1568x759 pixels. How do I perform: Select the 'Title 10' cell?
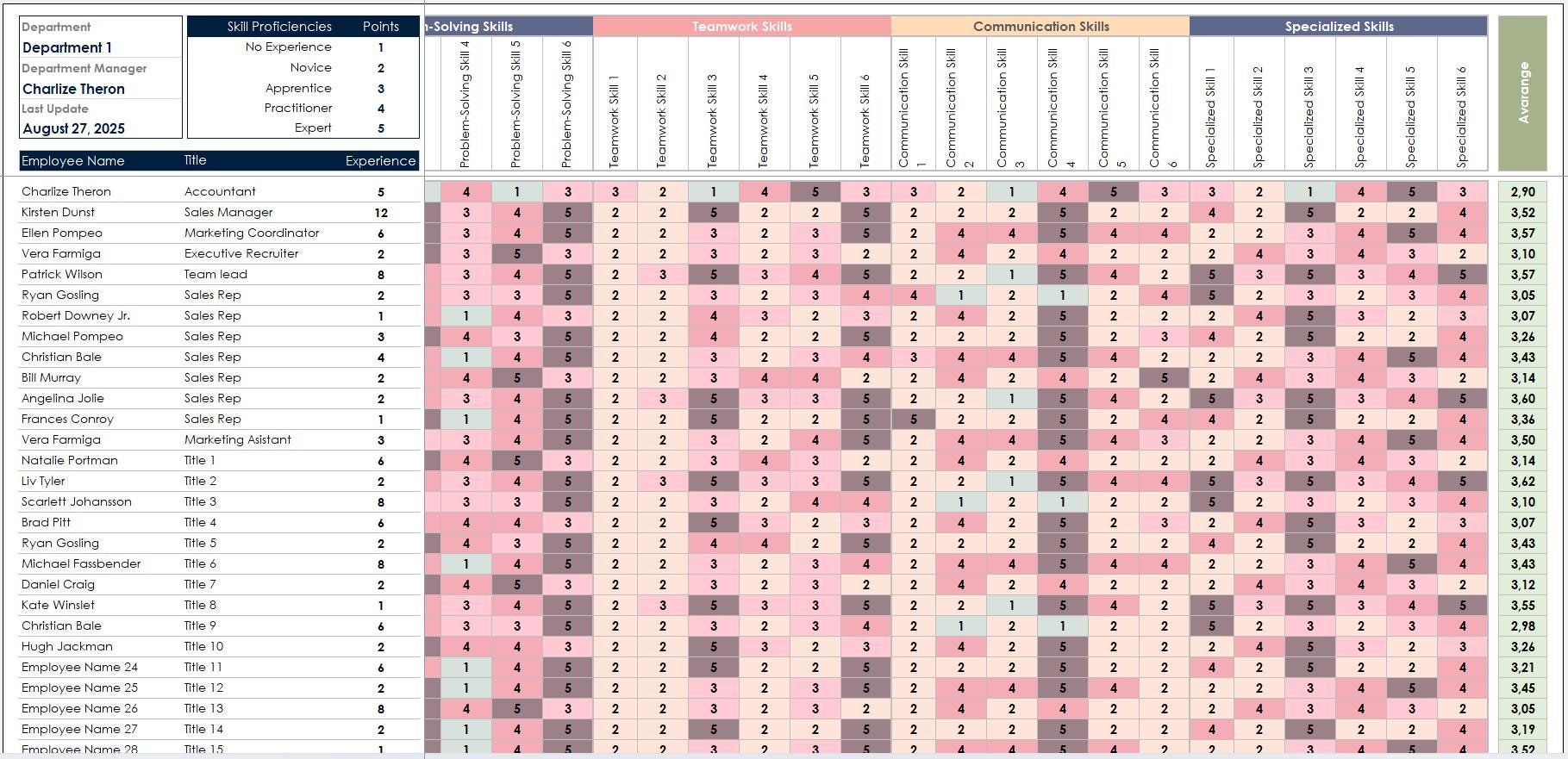[x=203, y=646]
